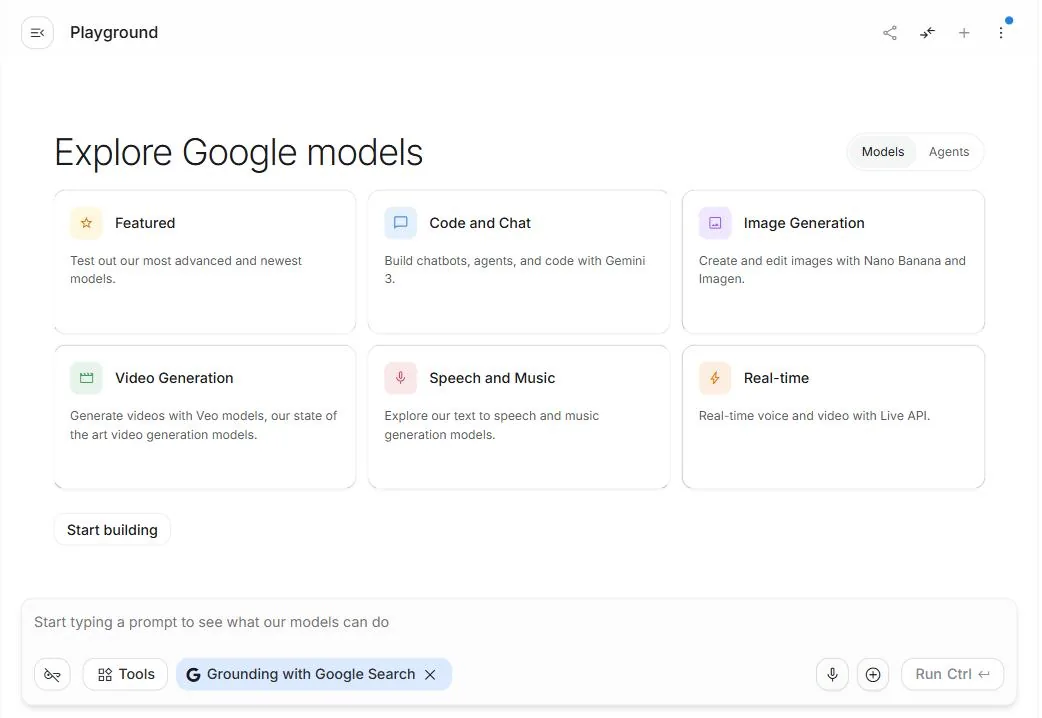
Task: Open the Image Generation card
Action: click(x=833, y=262)
